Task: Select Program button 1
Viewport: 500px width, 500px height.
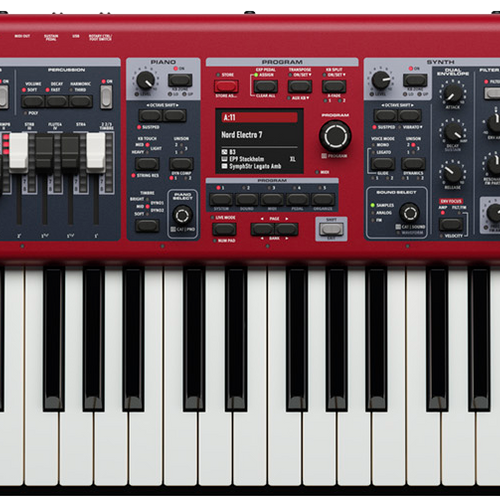Action: click(x=221, y=200)
